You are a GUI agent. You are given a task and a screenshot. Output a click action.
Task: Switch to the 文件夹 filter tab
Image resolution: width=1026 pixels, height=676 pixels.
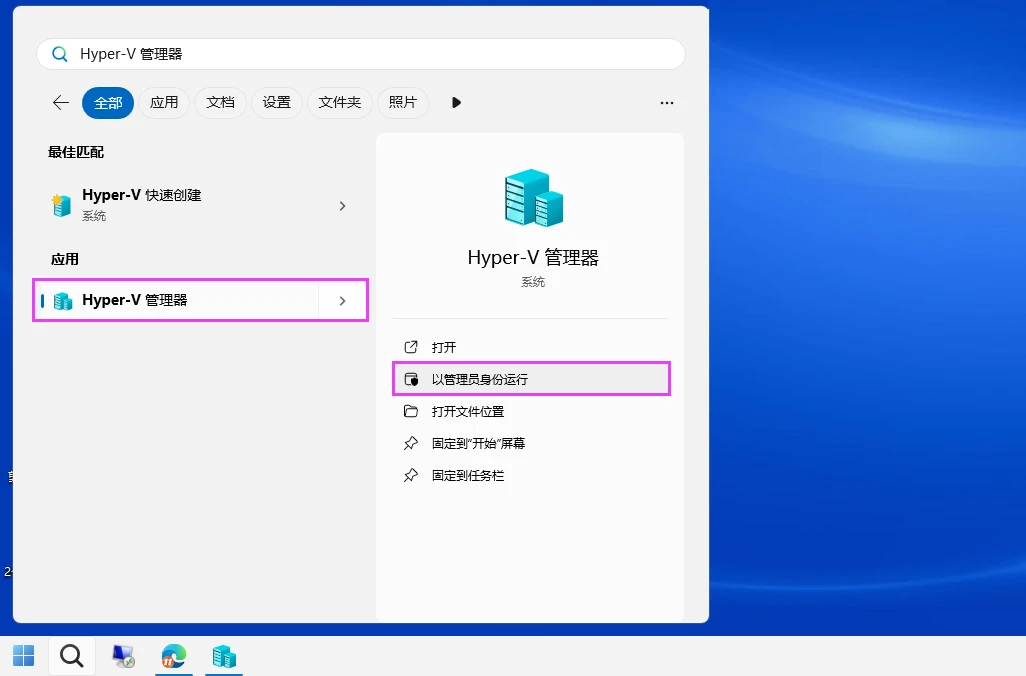point(340,103)
